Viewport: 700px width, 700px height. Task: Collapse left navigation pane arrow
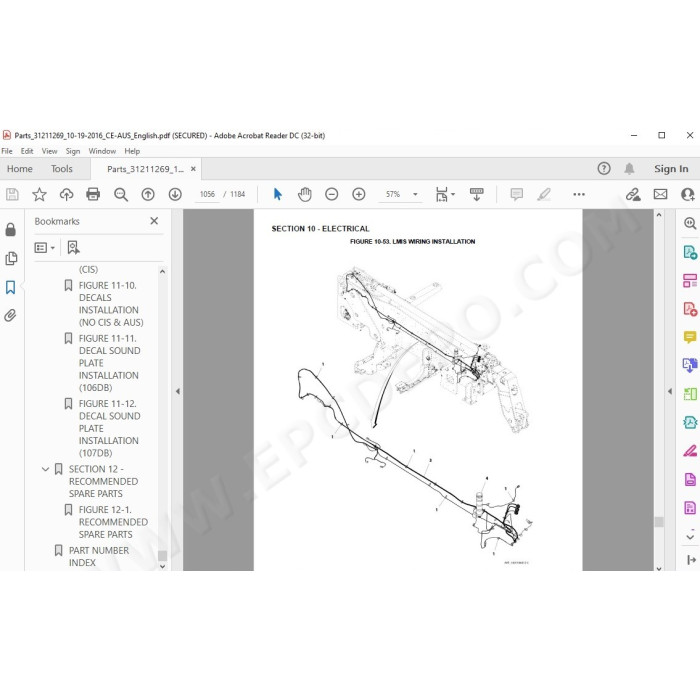click(178, 392)
